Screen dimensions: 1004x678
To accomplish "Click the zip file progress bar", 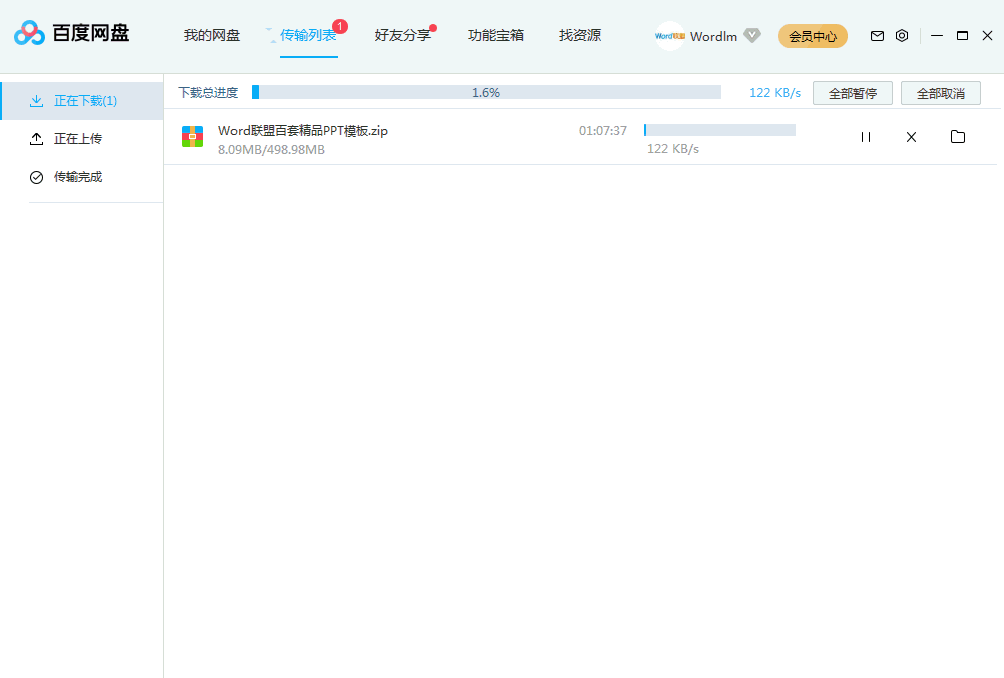I will (720, 130).
